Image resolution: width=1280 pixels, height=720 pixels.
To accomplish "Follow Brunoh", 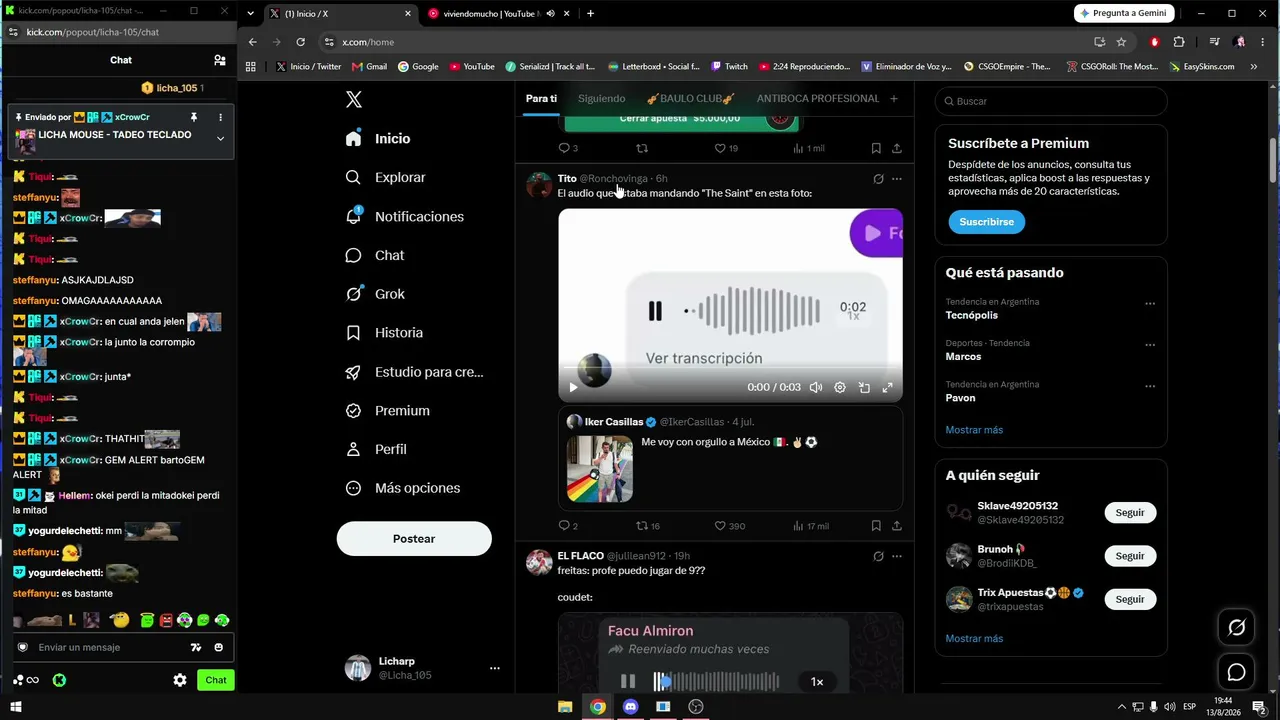I will 1130,556.
